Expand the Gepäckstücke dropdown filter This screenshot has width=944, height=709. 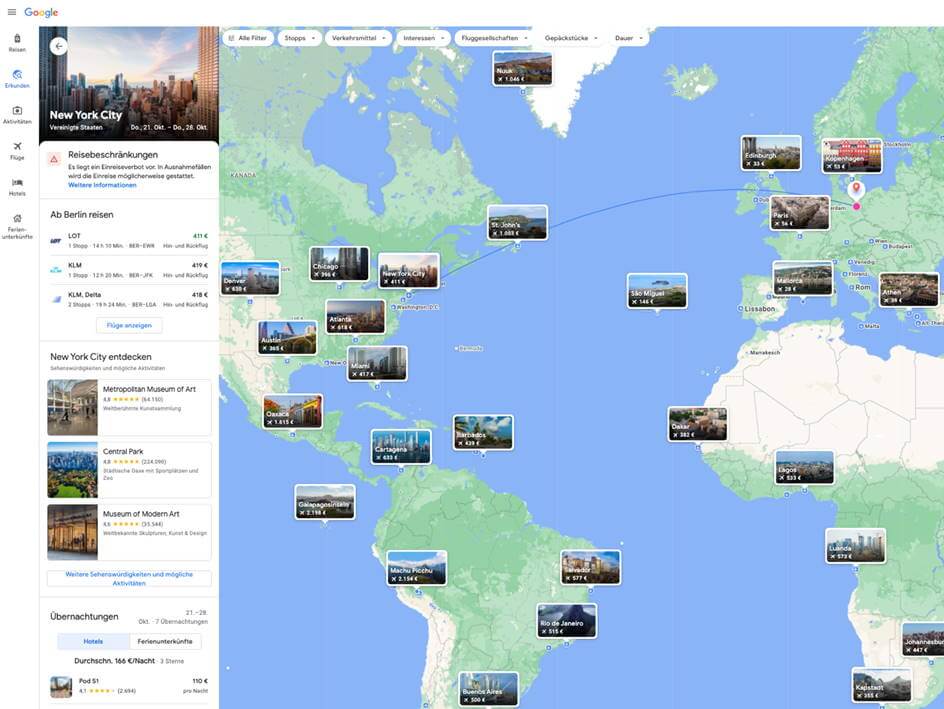(x=571, y=38)
